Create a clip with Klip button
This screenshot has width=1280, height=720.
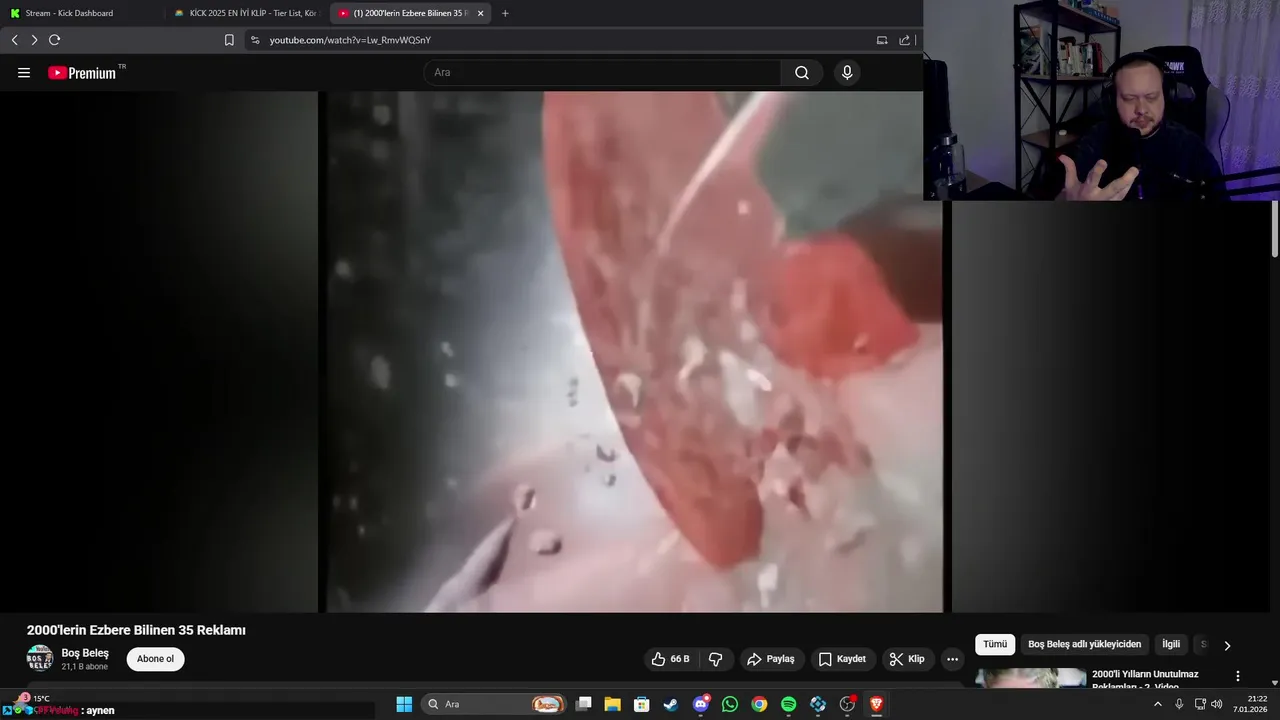(907, 659)
